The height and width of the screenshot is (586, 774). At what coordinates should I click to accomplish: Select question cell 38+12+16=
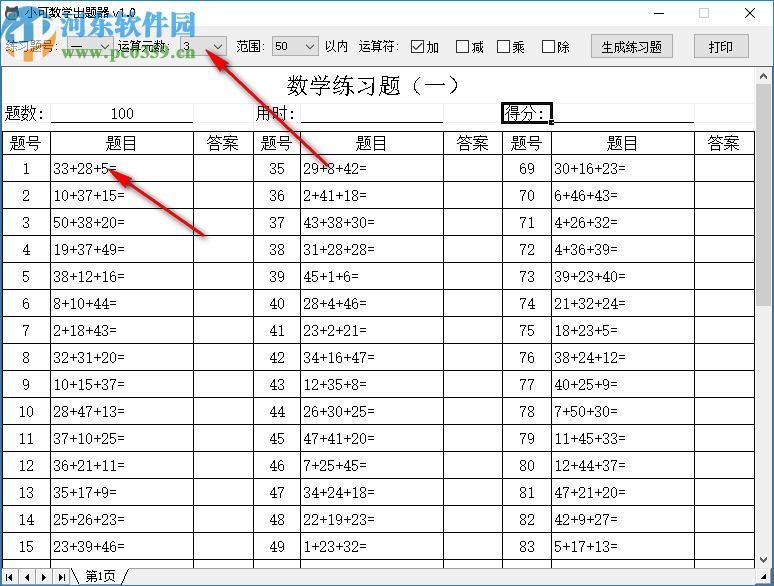122,276
